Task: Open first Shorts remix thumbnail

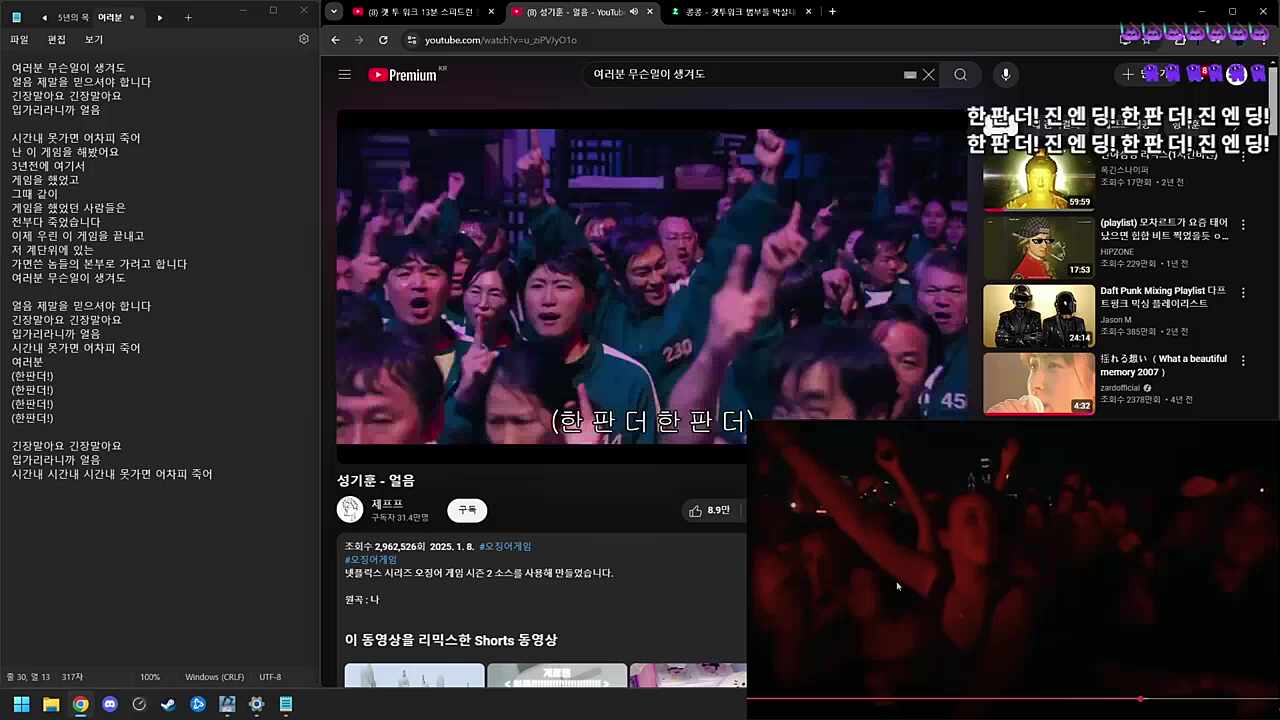Action: [x=414, y=675]
